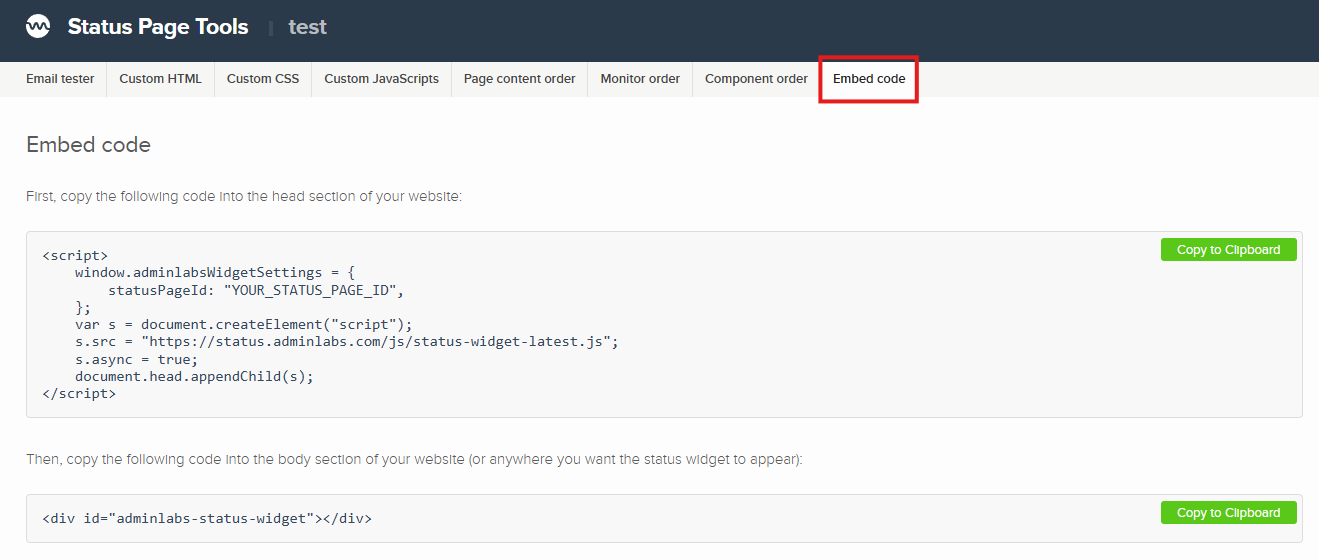The height and width of the screenshot is (560, 1319).
Task: Click the document.createElement line
Action: [244, 324]
